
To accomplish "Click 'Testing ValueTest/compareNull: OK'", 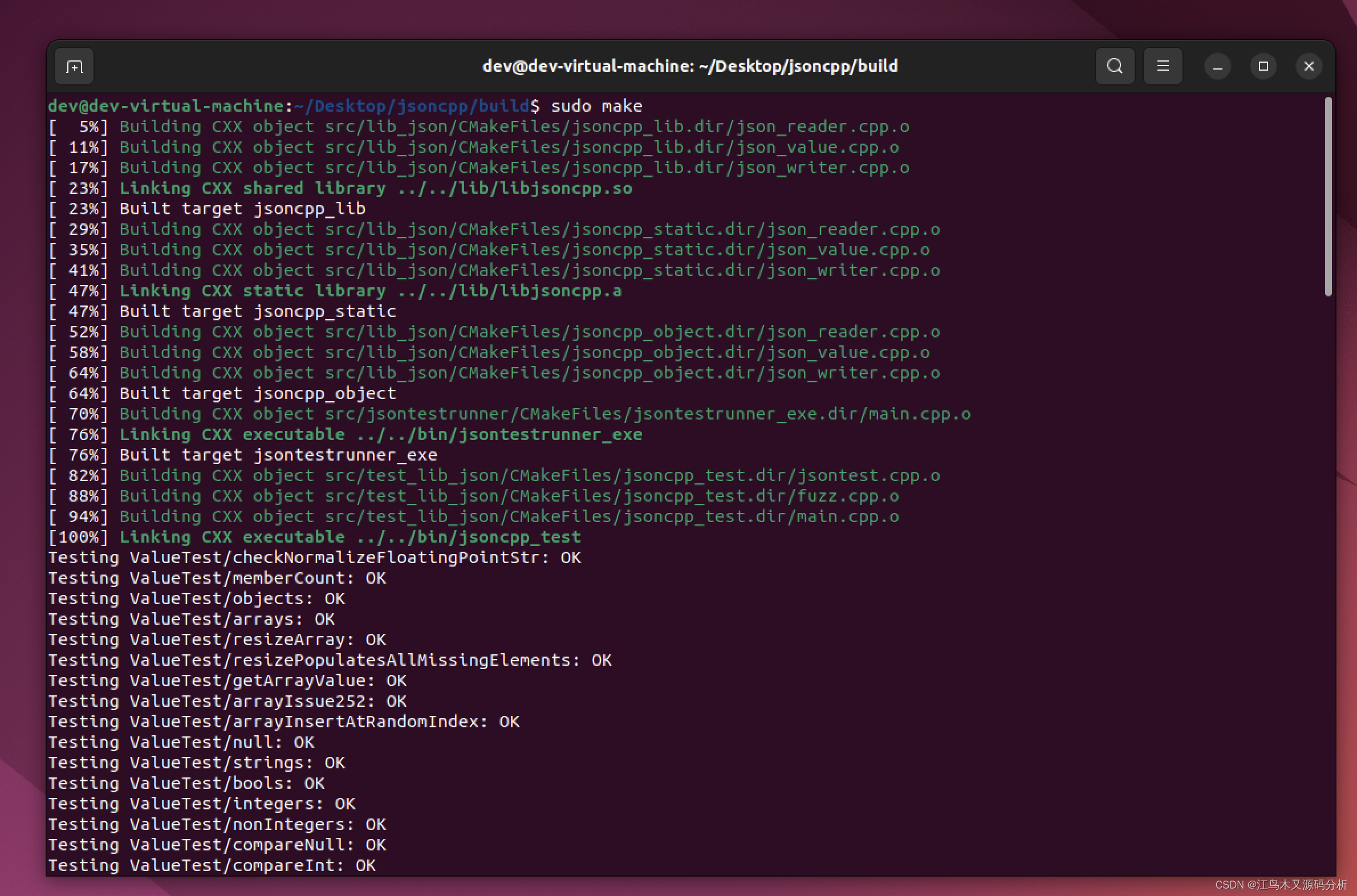I will [x=217, y=845].
